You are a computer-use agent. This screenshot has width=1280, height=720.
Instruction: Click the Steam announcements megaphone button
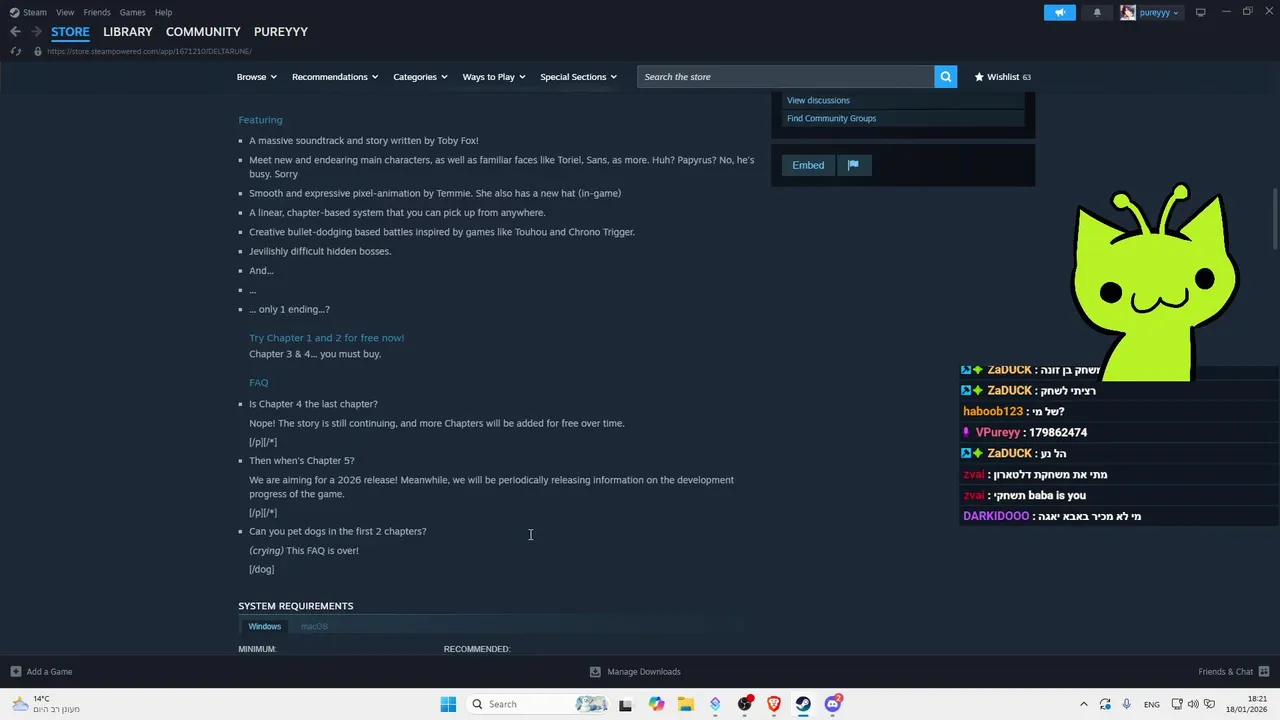point(1060,12)
